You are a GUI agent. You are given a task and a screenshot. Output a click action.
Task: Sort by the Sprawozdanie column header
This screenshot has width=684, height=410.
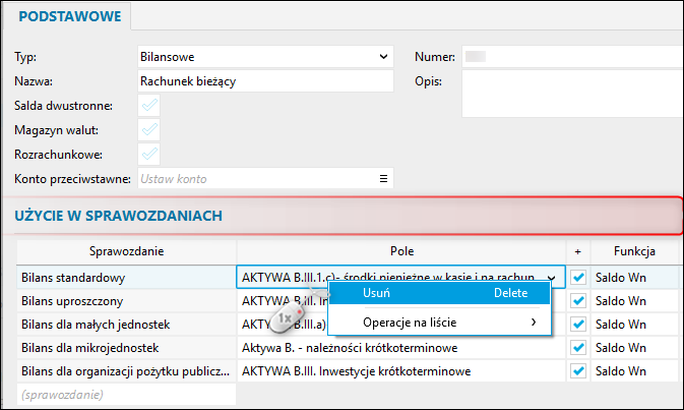click(127, 251)
